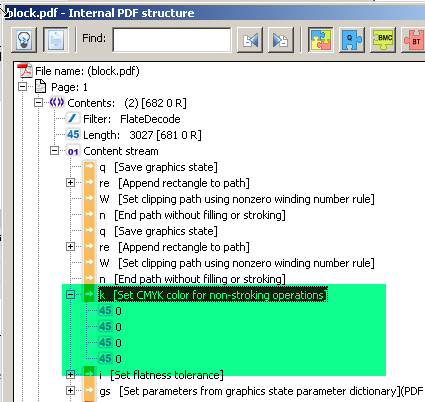
Task: Expand the first re Append rectangle node
Action: pyautogui.click(x=70, y=183)
